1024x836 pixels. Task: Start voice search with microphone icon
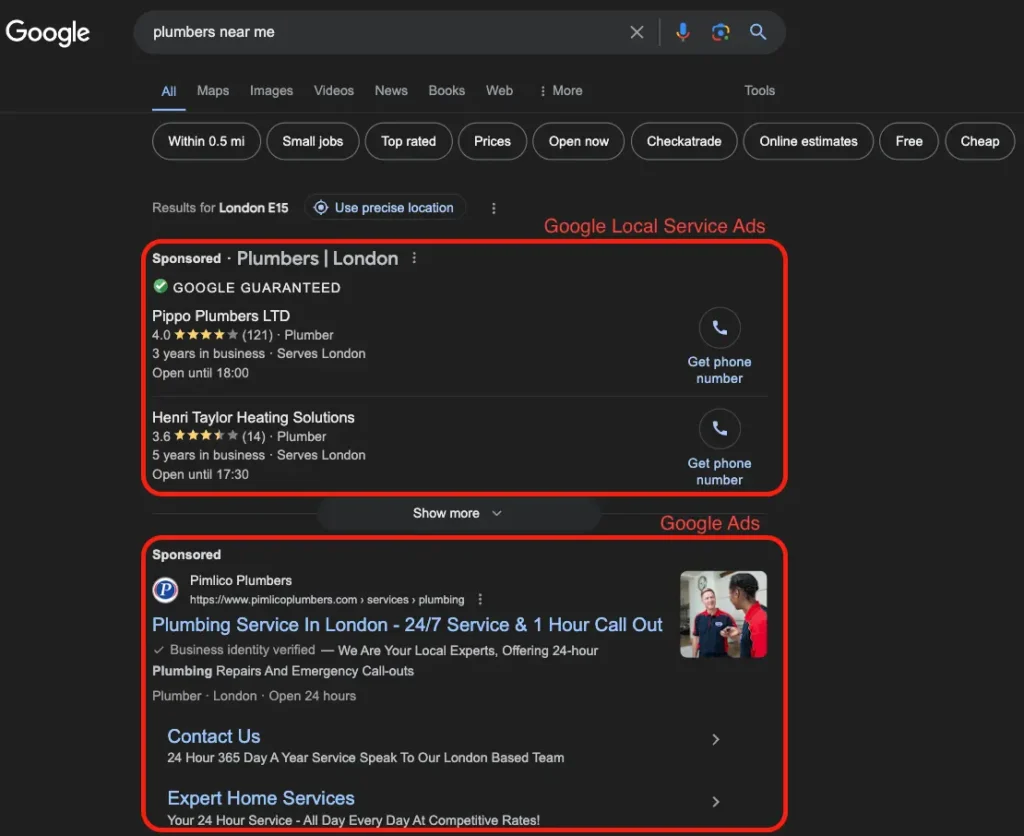[683, 32]
